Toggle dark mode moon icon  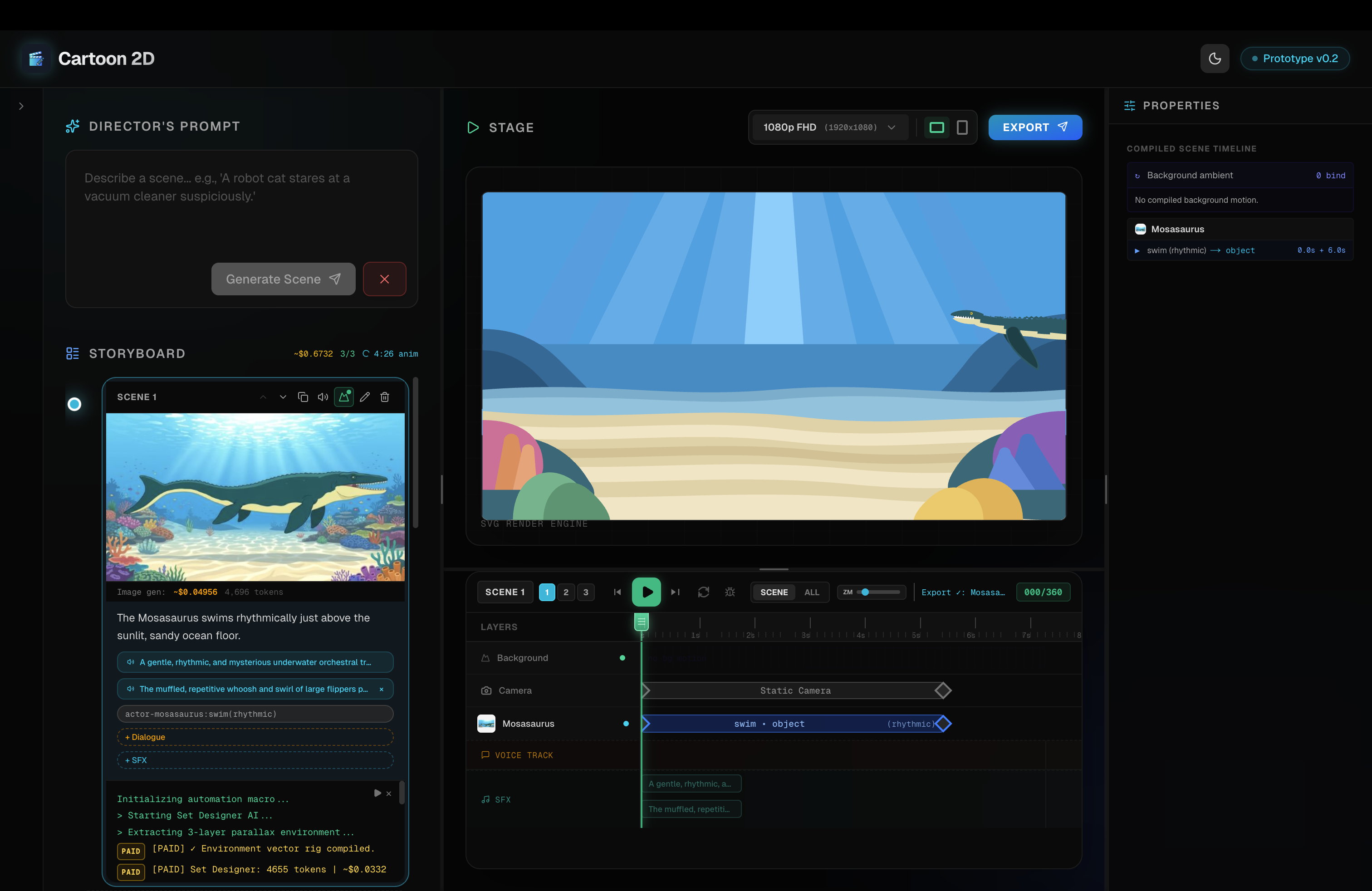pyautogui.click(x=1215, y=58)
